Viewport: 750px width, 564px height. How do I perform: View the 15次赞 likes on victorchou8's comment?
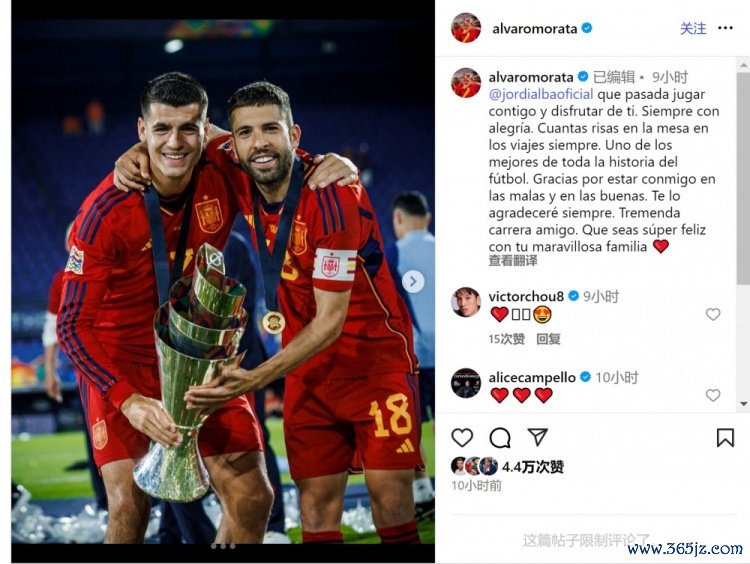point(506,339)
